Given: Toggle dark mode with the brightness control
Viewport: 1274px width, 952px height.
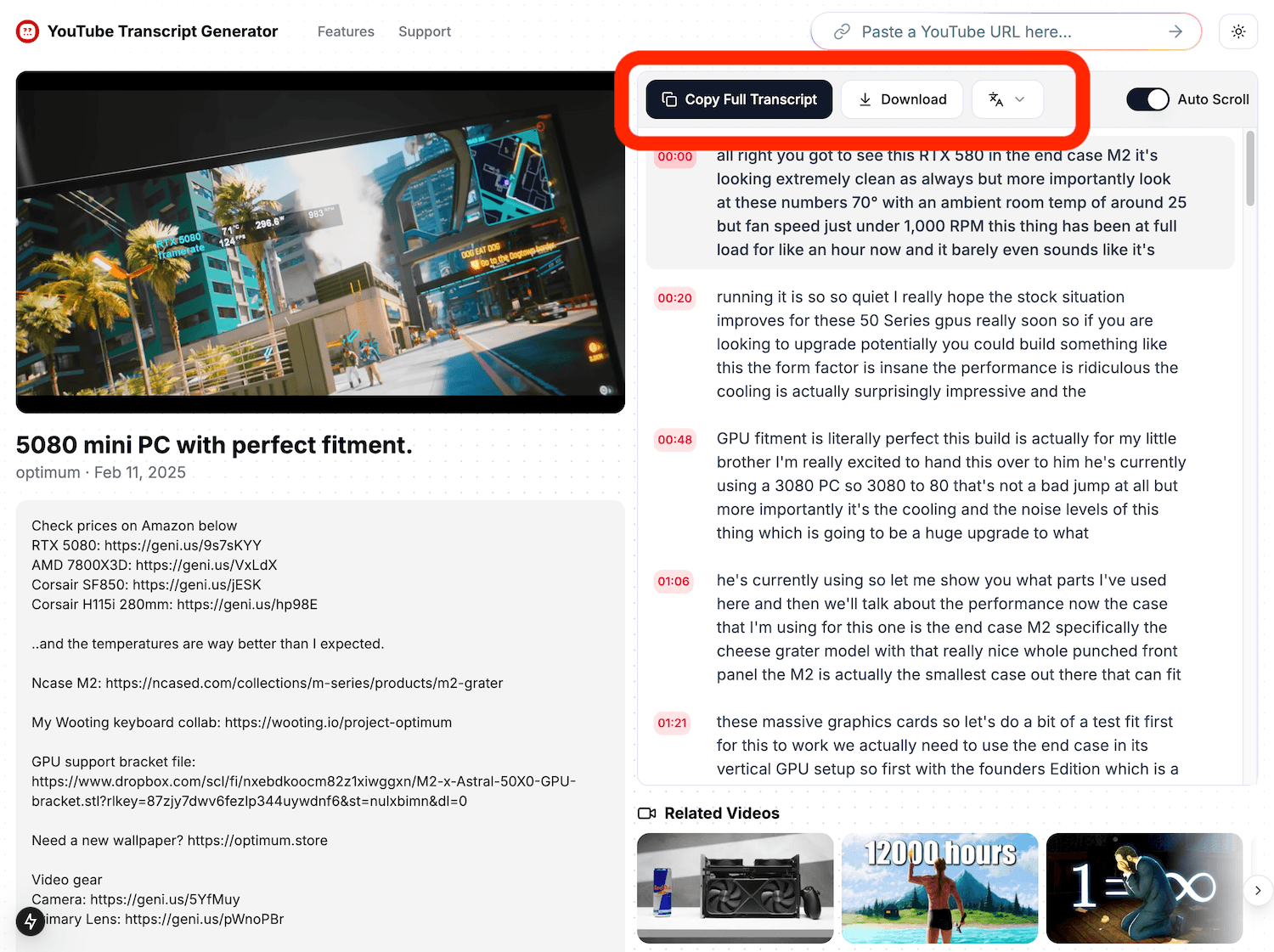Looking at the screenshot, I should coord(1238,31).
